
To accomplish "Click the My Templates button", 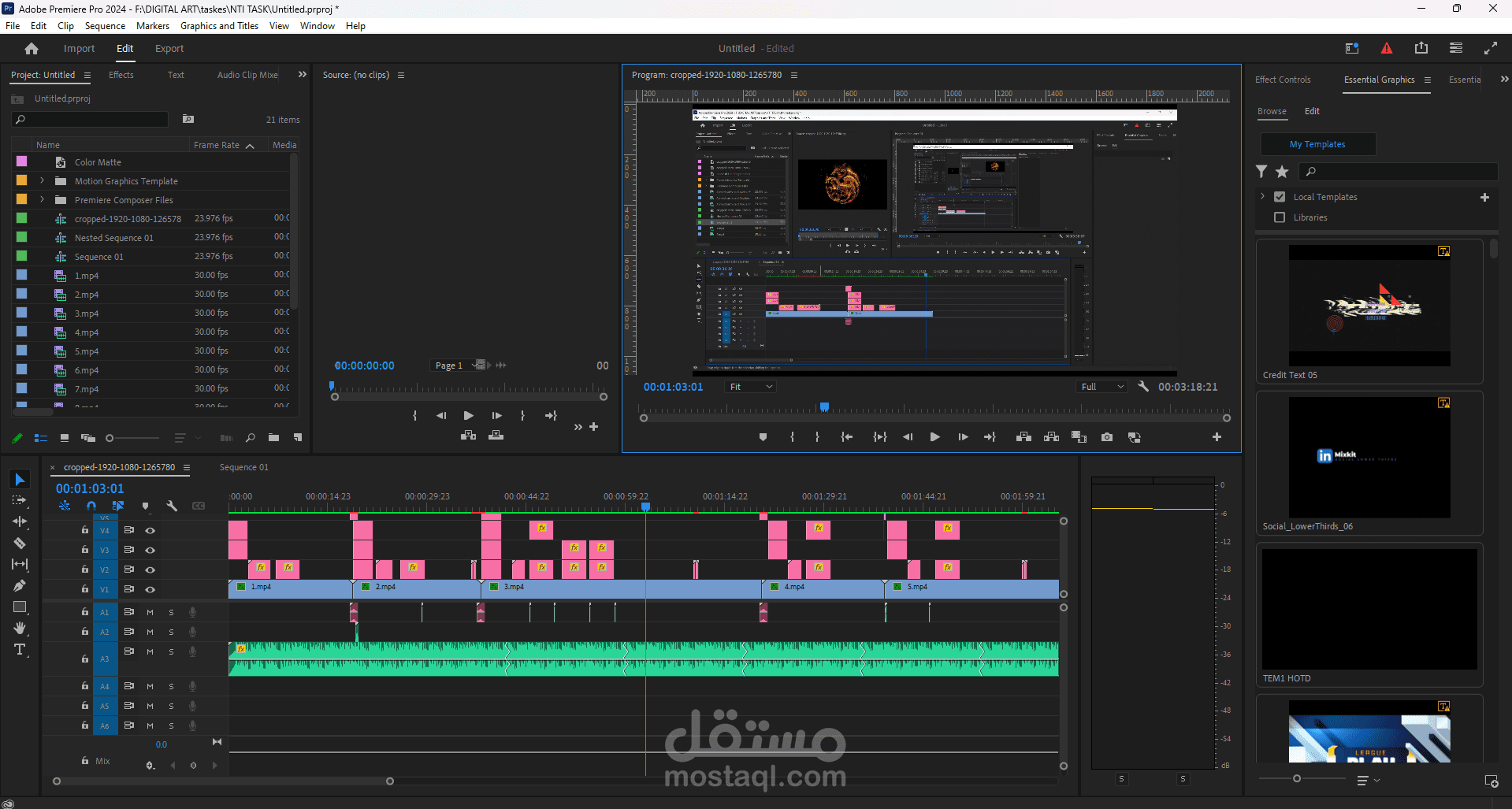I will coord(1317,144).
